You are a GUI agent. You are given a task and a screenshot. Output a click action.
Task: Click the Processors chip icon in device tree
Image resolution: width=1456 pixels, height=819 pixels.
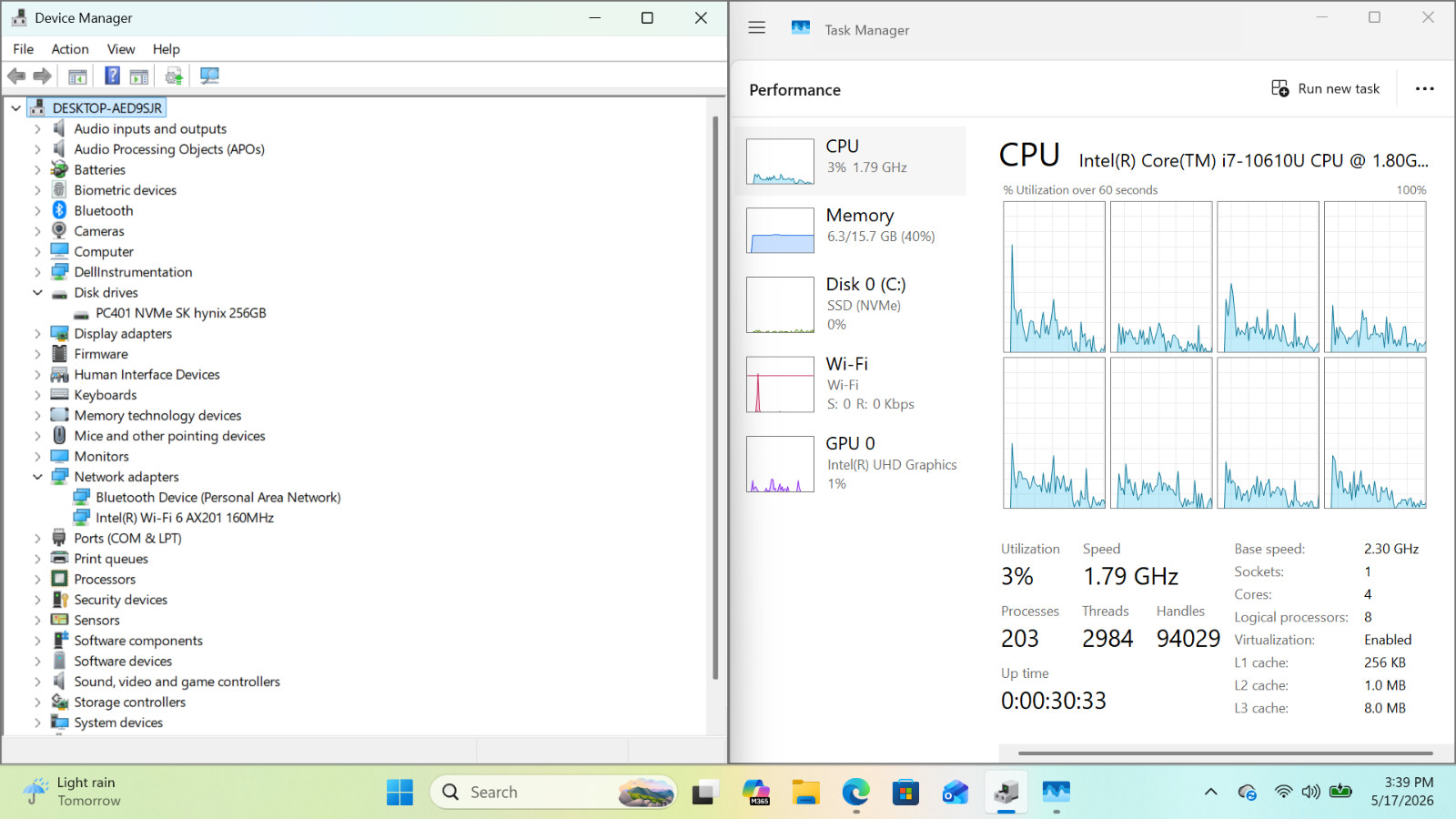[x=60, y=579]
